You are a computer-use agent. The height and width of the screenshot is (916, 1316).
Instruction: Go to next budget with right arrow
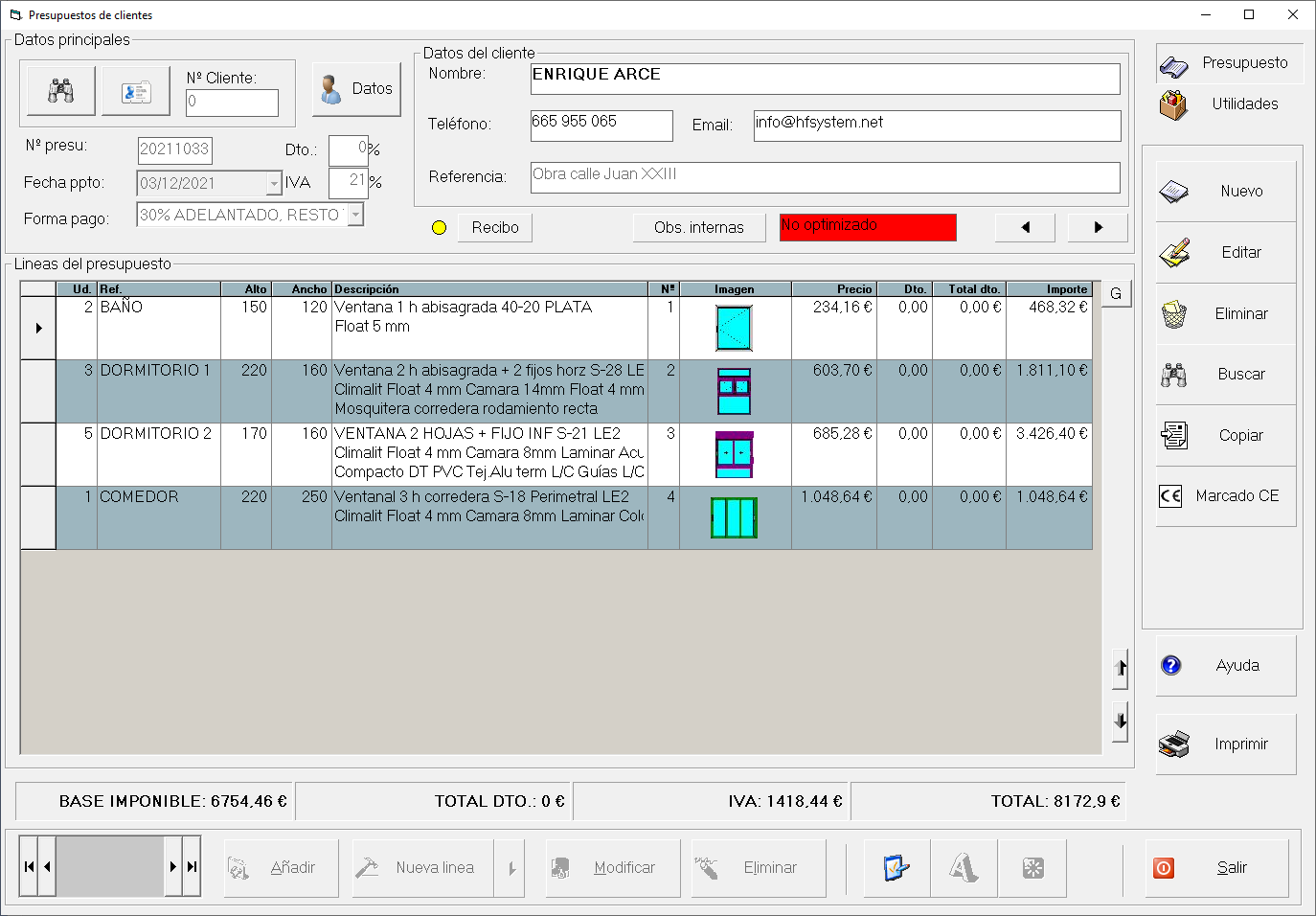[1098, 228]
